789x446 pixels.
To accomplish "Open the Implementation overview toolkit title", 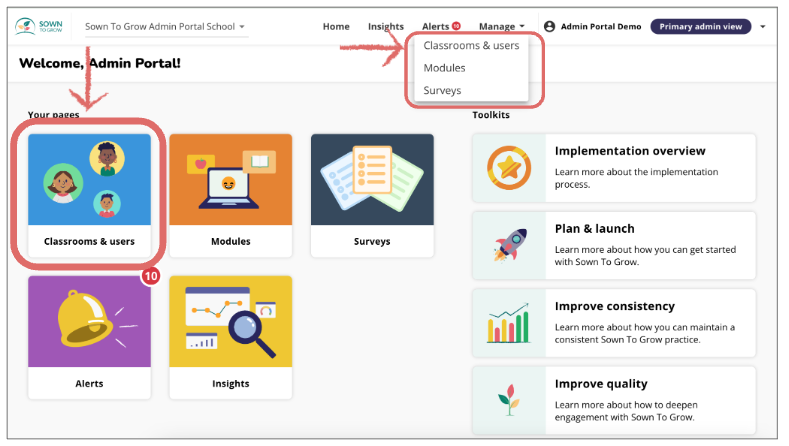I will [x=630, y=151].
